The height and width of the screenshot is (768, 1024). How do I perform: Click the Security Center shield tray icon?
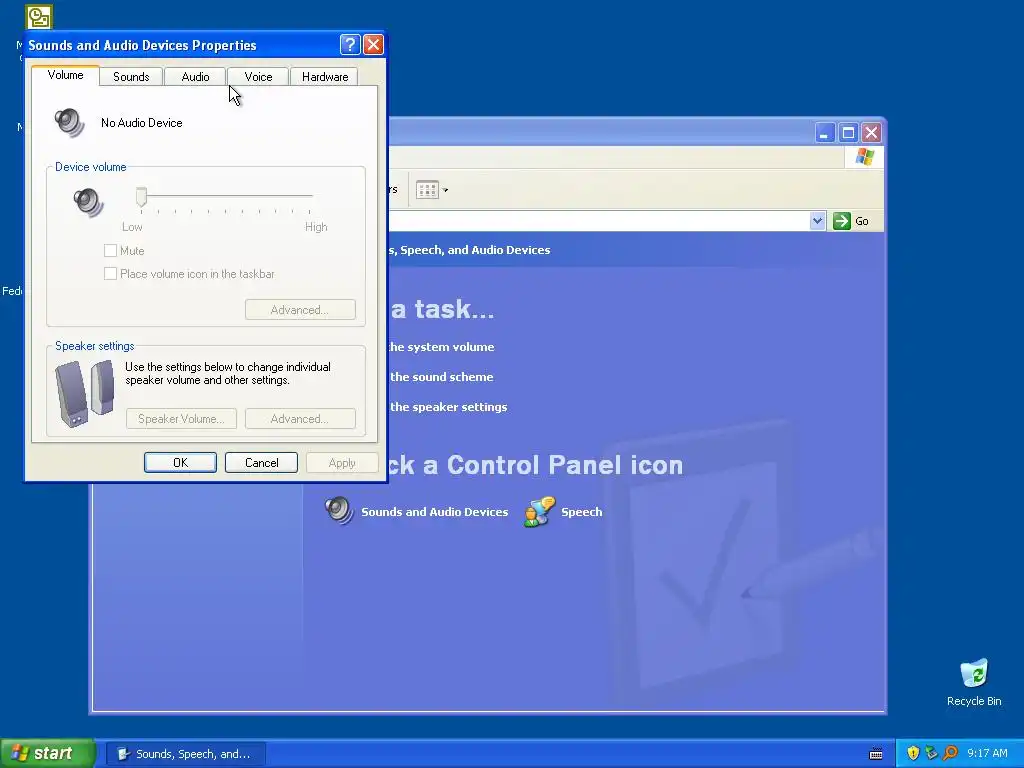tap(913, 753)
